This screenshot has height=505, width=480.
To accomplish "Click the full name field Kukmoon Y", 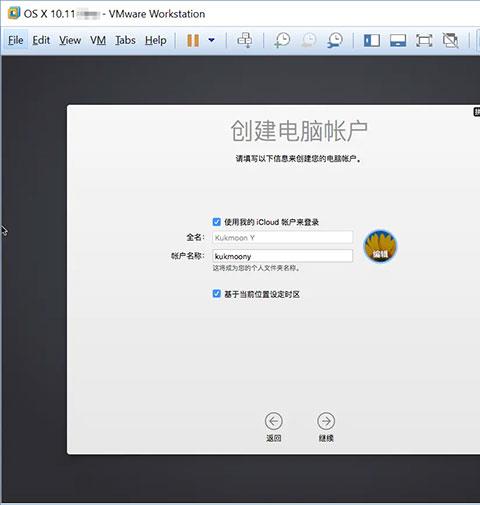I will point(282,237).
